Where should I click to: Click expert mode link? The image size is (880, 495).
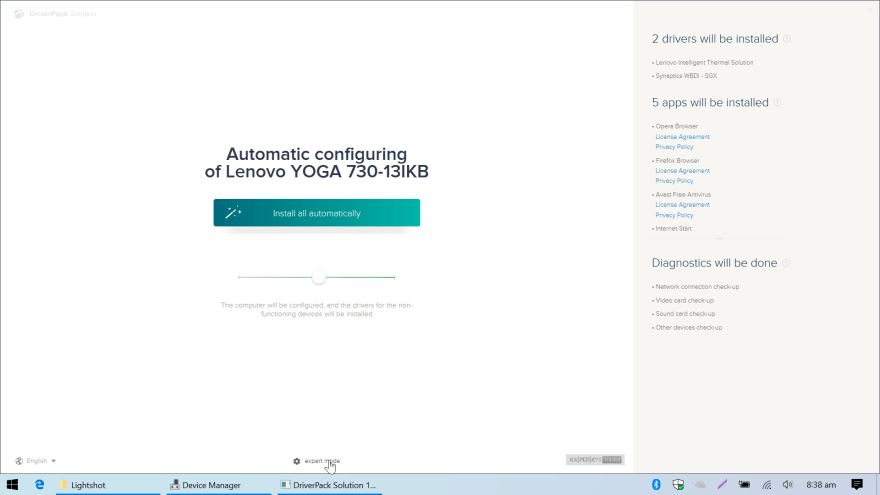click(x=322, y=461)
